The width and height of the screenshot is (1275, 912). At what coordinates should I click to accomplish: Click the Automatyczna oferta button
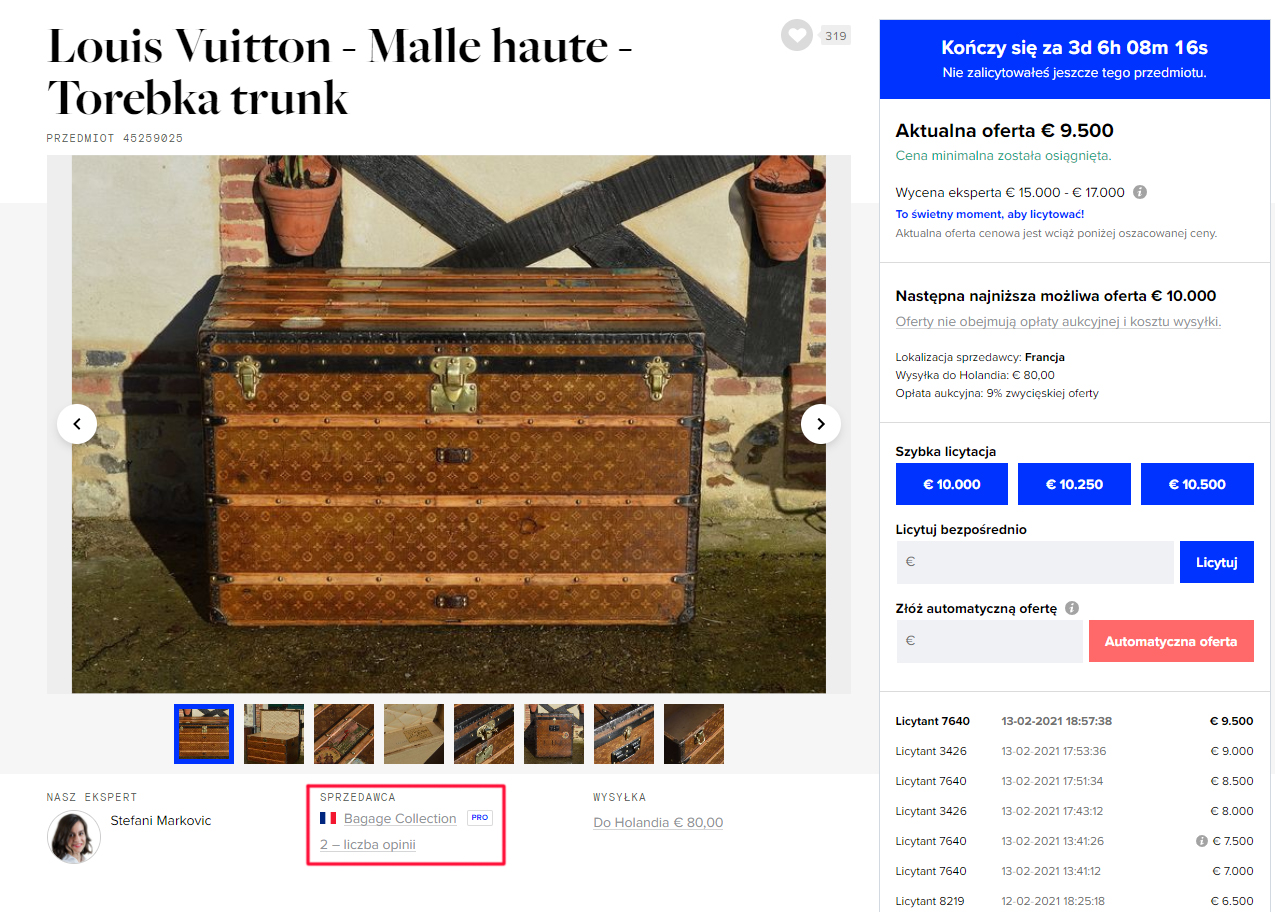pyautogui.click(x=1171, y=641)
